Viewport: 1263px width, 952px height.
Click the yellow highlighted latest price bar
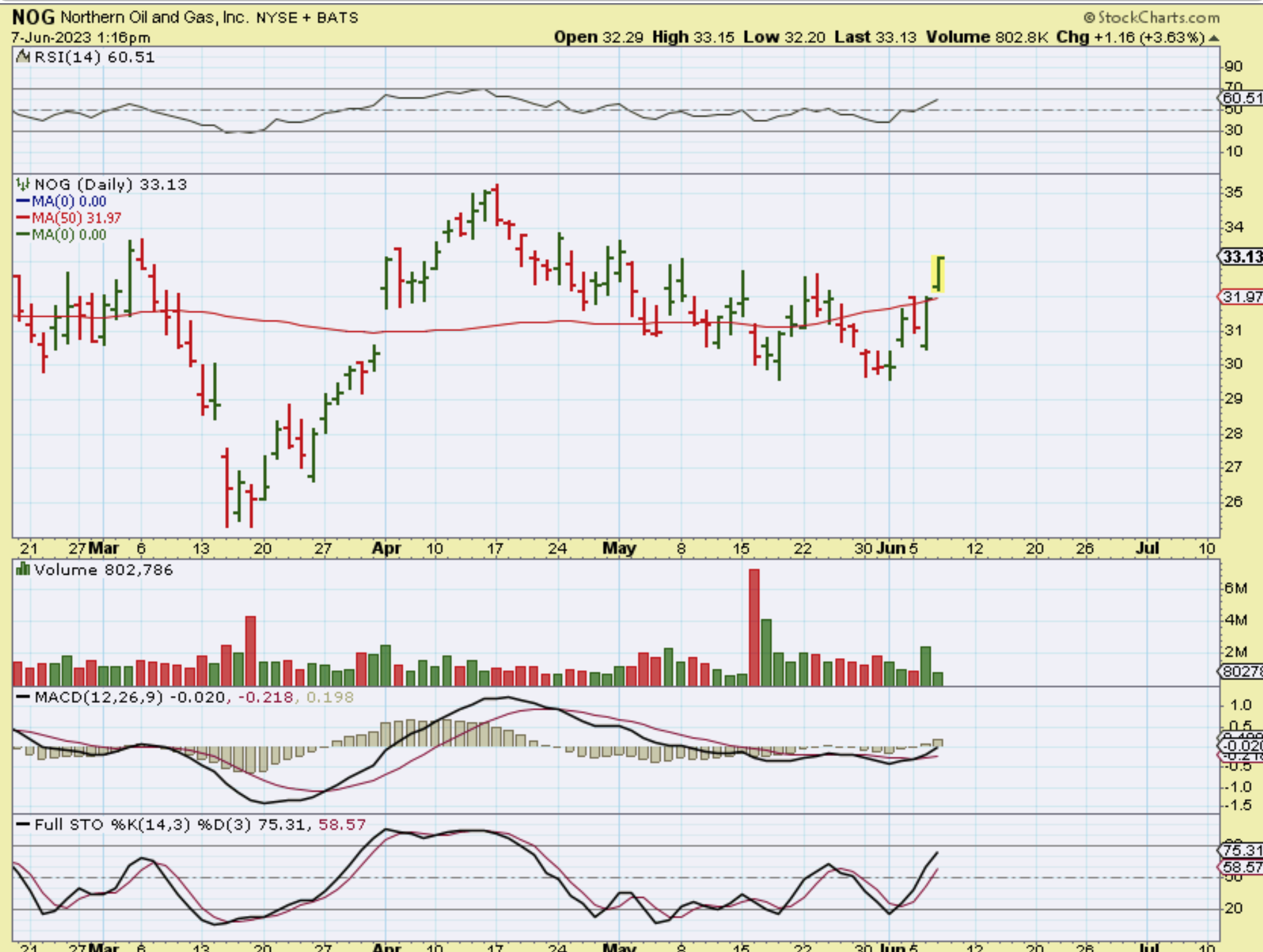pyautogui.click(x=938, y=274)
